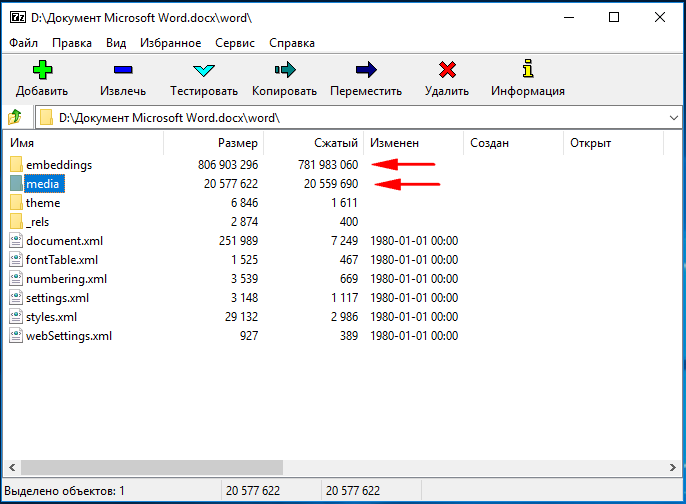Click size value 251 989
The height and width of the screenshot is (504, 686).
(238, 241)
